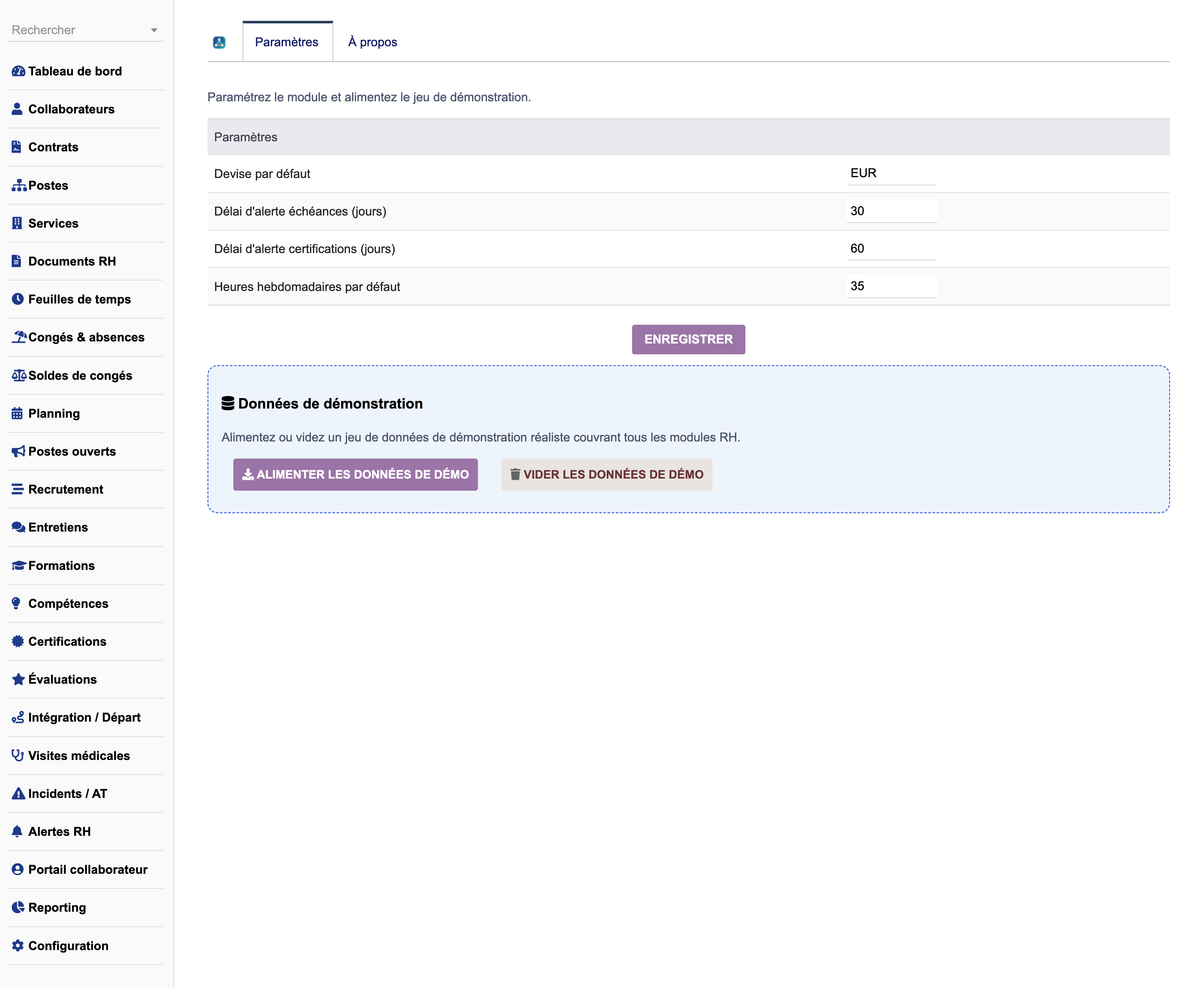Click the Portail collaborateur user circle icon
1200x988 pixels.
(17, 870)
